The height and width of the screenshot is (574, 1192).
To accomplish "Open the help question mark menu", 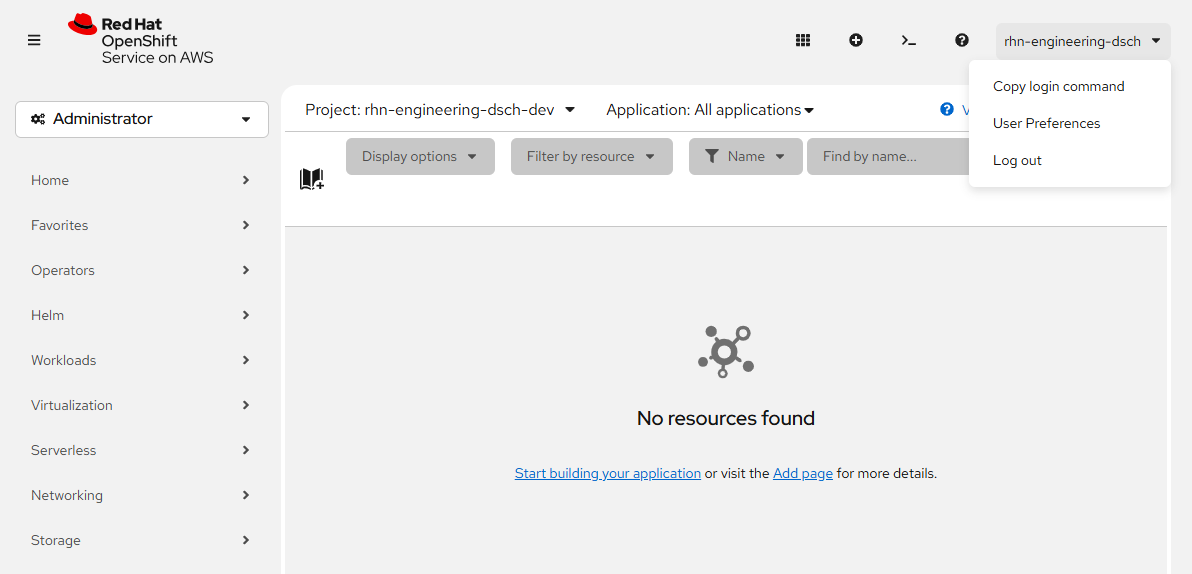I will click(962, 40).
